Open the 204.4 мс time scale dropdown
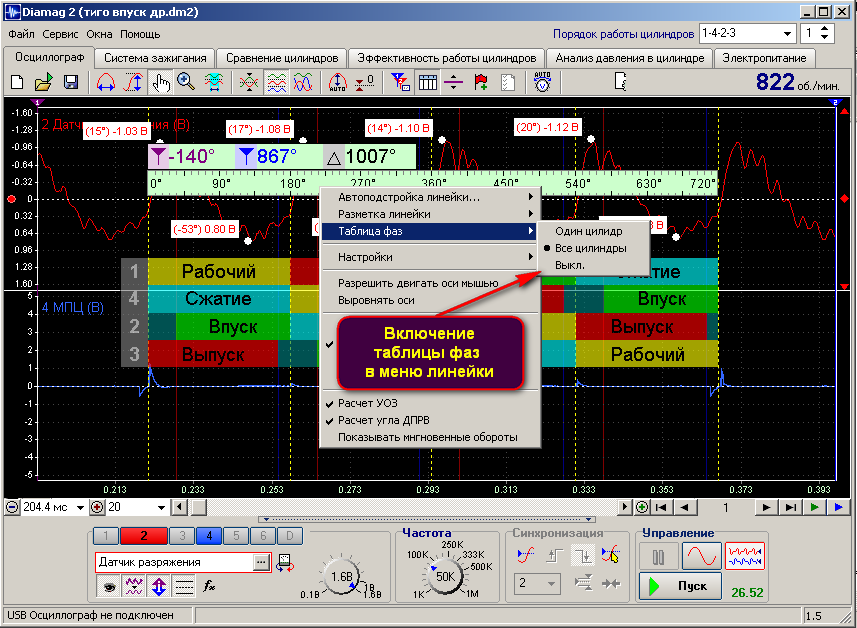Image resolution: width=857 pixels, height=628 pixels. click(80, 507)
